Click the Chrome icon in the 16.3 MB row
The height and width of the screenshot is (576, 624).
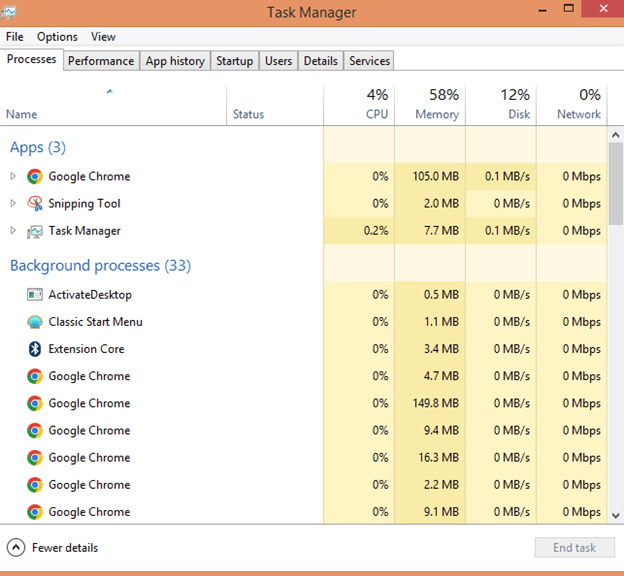[x=35, y=457]
